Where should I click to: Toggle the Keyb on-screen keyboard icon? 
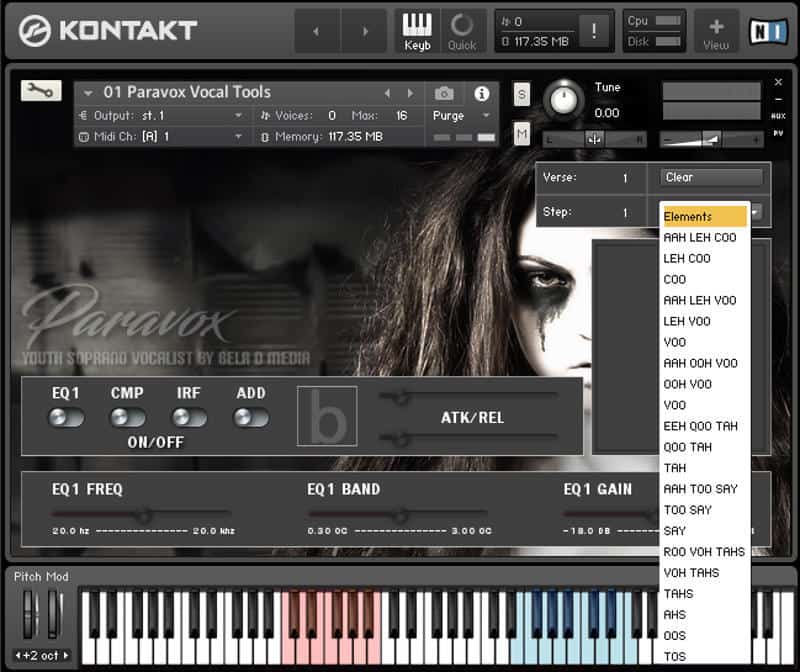click(x=417, y=31)
